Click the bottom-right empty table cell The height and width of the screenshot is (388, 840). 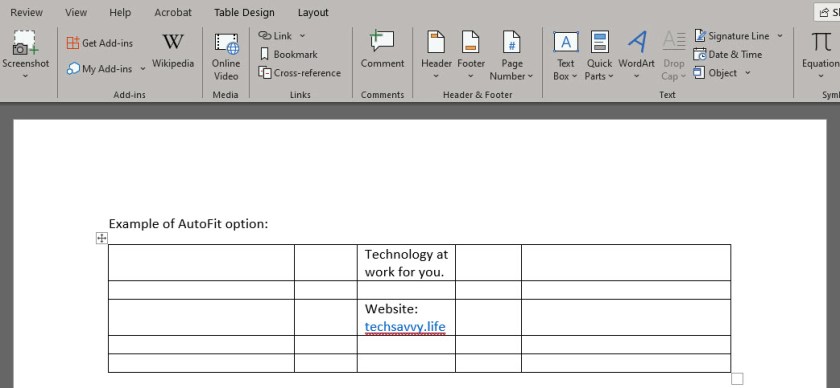[626, 363]
